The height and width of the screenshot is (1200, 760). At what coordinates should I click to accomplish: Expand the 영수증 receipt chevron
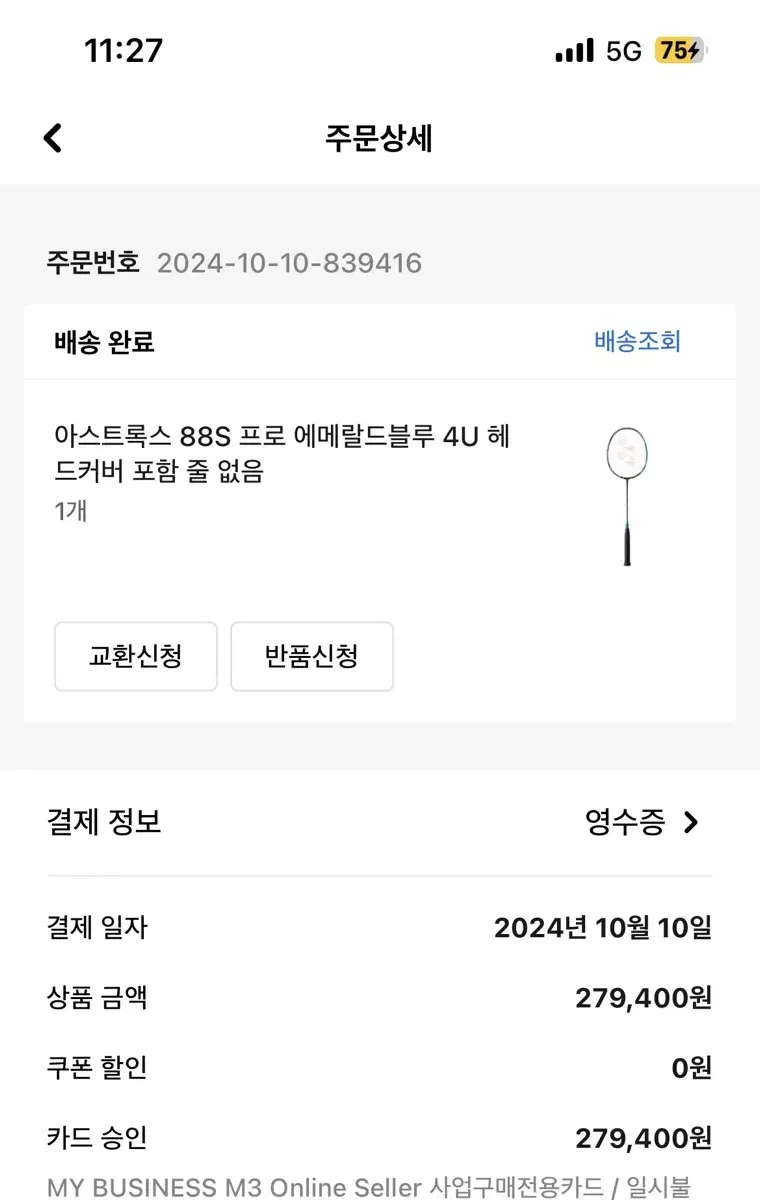click(691, 823)
